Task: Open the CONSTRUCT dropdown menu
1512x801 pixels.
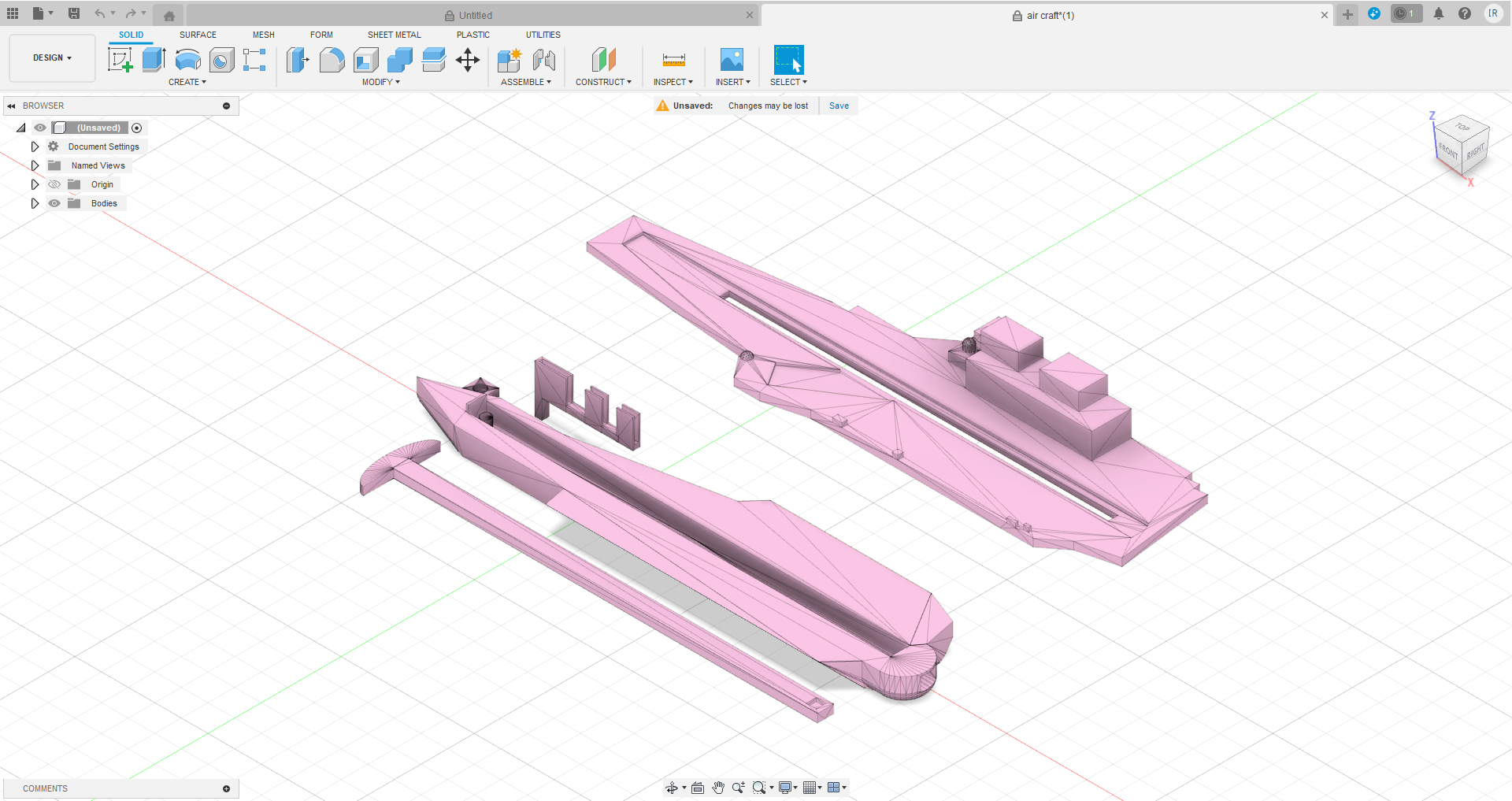Action: (x=603, y=82)
